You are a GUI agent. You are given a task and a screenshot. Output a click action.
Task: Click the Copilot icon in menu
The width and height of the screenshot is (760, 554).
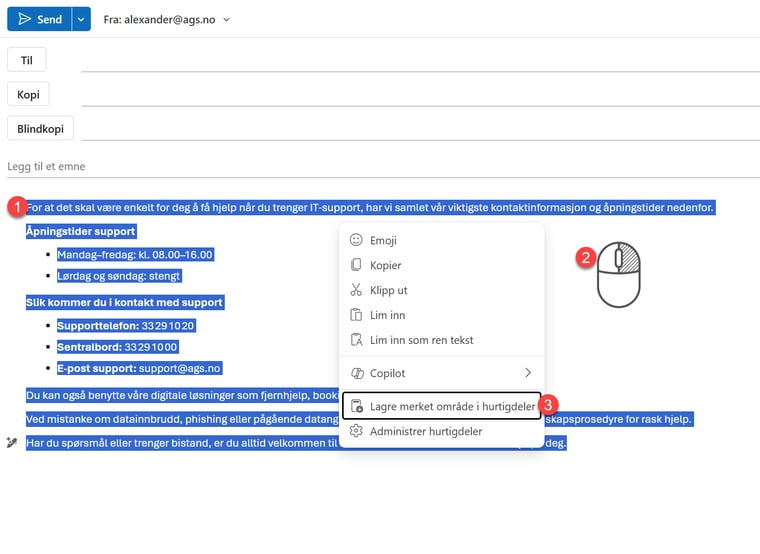point(357,373)
